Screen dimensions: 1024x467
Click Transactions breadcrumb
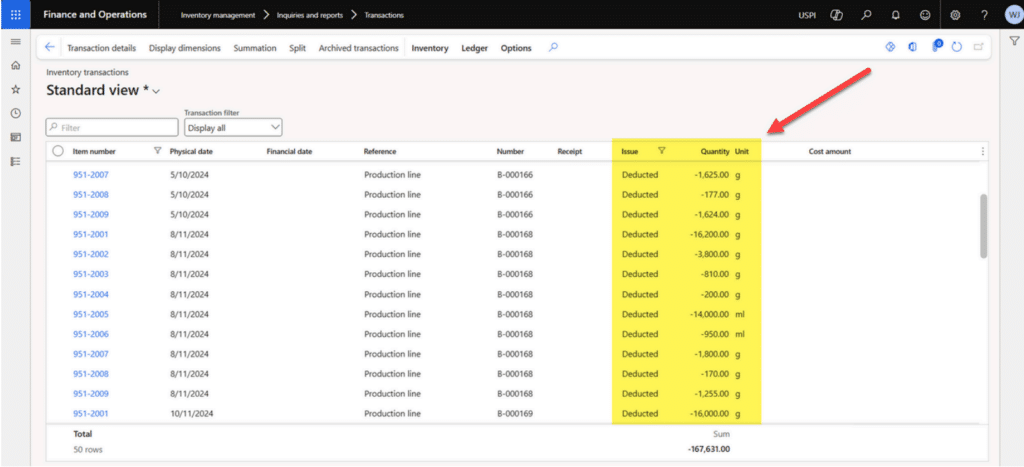coord(384,15)
